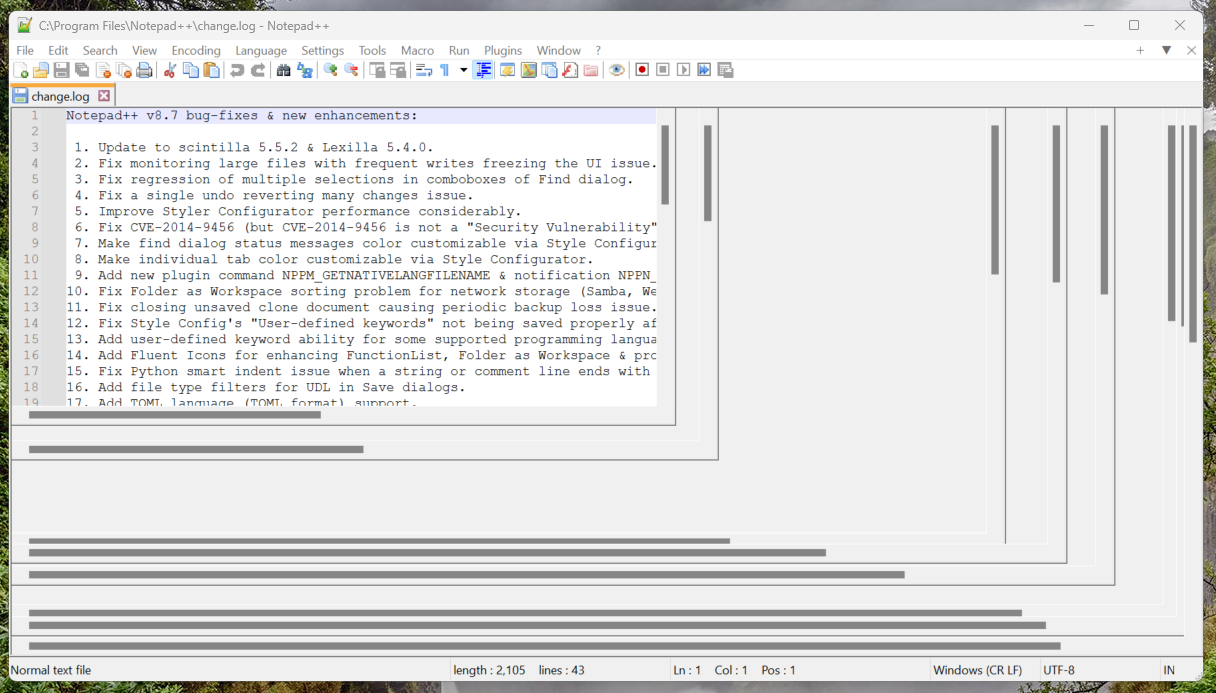Open the Encoding menu
This screenshot has height=693, width=1216.
[x=196, y=50]
